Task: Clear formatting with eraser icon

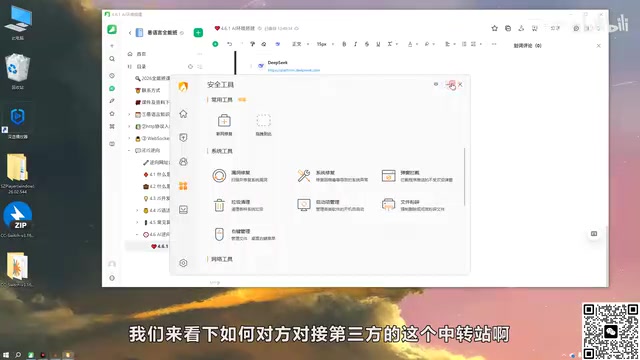Action: (264, 44)
